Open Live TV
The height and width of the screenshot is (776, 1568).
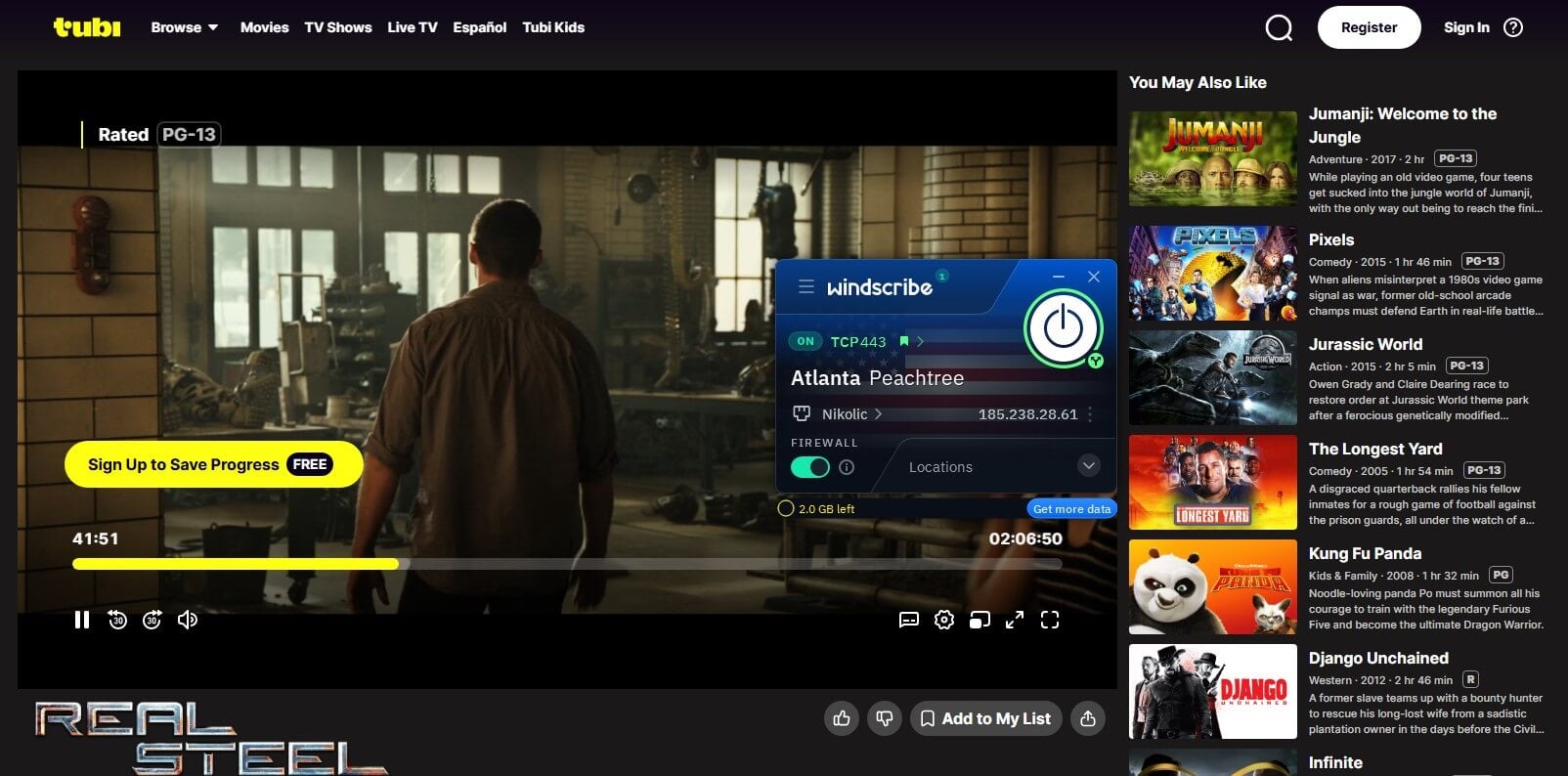point(413,27)
